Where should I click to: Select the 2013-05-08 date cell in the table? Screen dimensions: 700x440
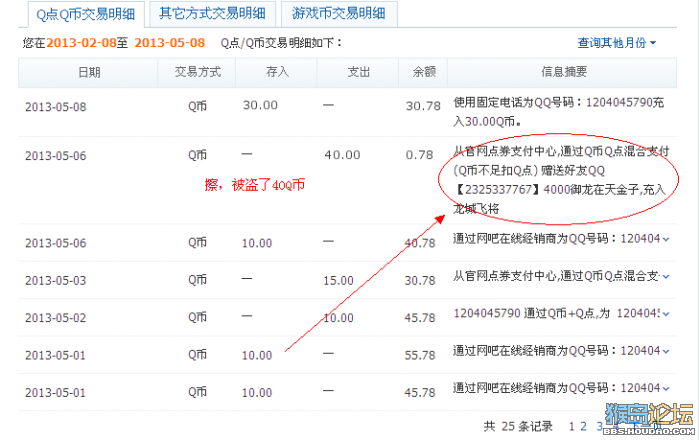coord(56,107)
